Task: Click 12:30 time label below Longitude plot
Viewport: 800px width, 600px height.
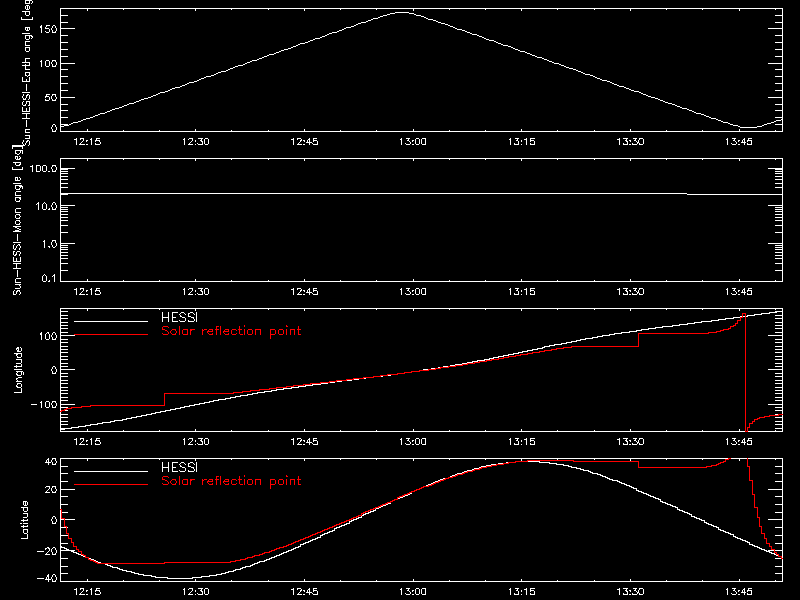Action: coord(196,442)
